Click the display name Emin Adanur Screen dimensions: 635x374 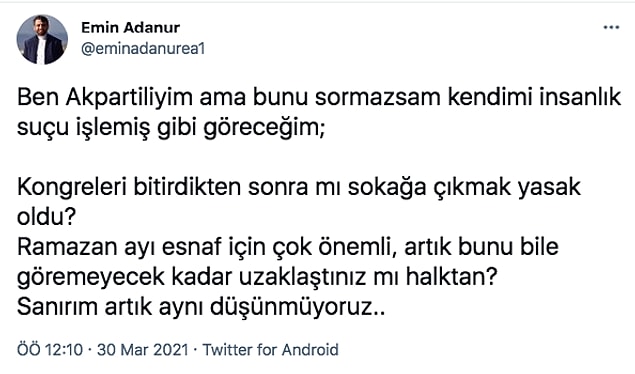pos(130,28)
